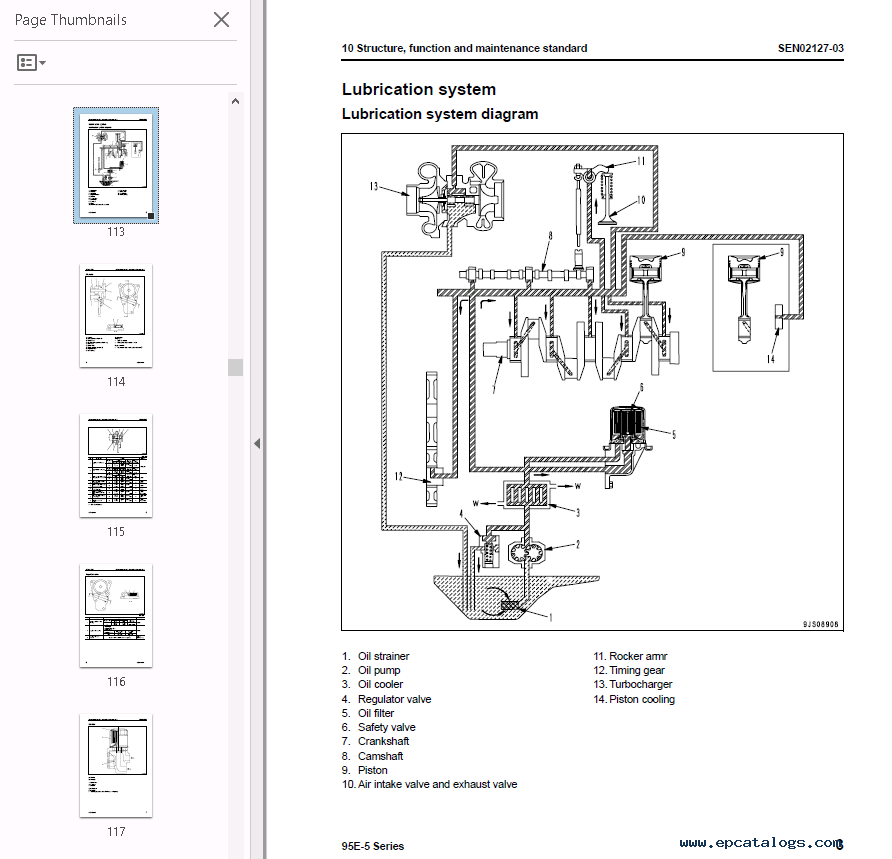Select page 115 thumbnail
892x859 pixels.
coord(116,465)
